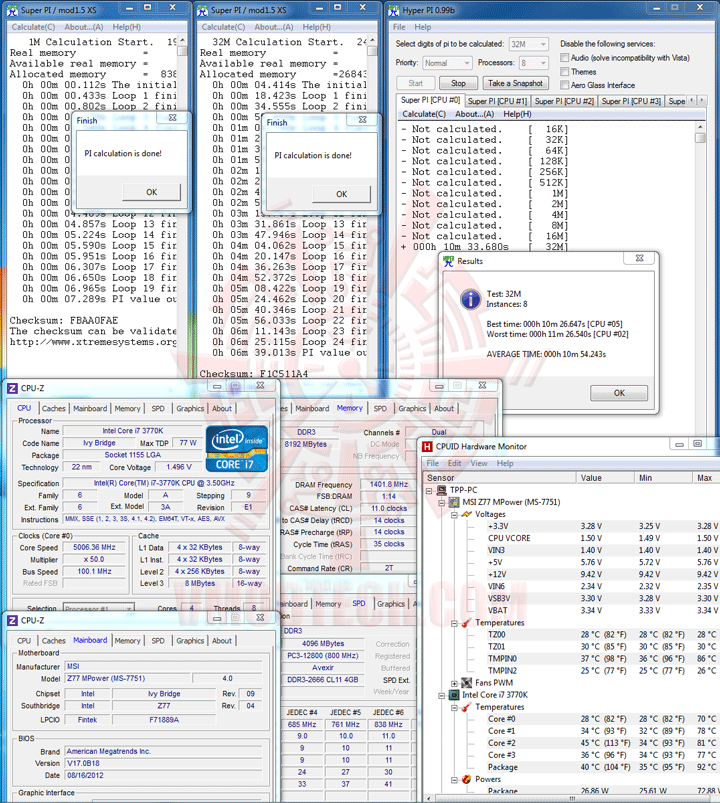The image size is (720, 803).
Task: Collapse the Intel Core i7 3770K node
Action: coord(441,695)
